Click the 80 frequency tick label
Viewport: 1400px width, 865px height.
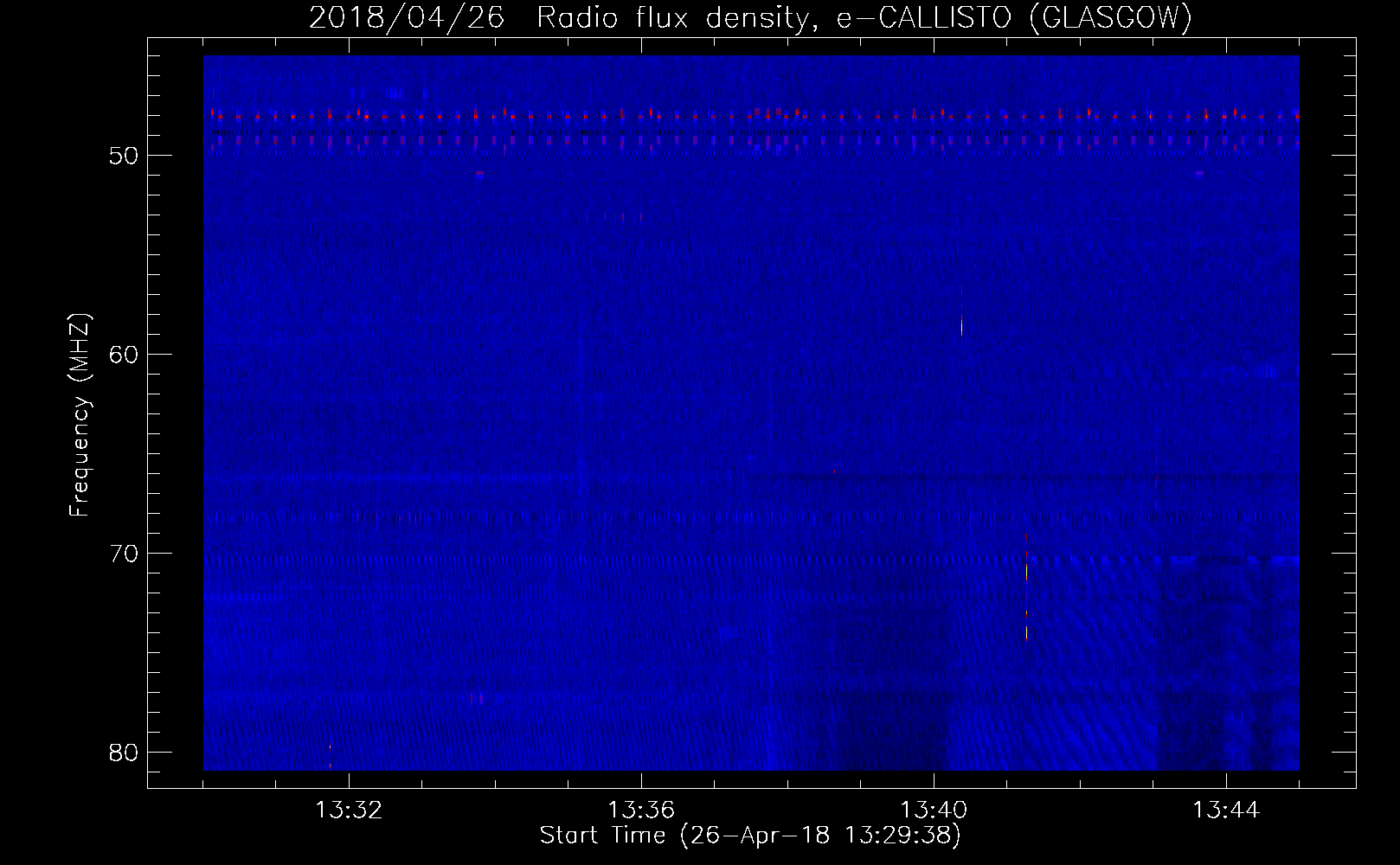(125, 753)
